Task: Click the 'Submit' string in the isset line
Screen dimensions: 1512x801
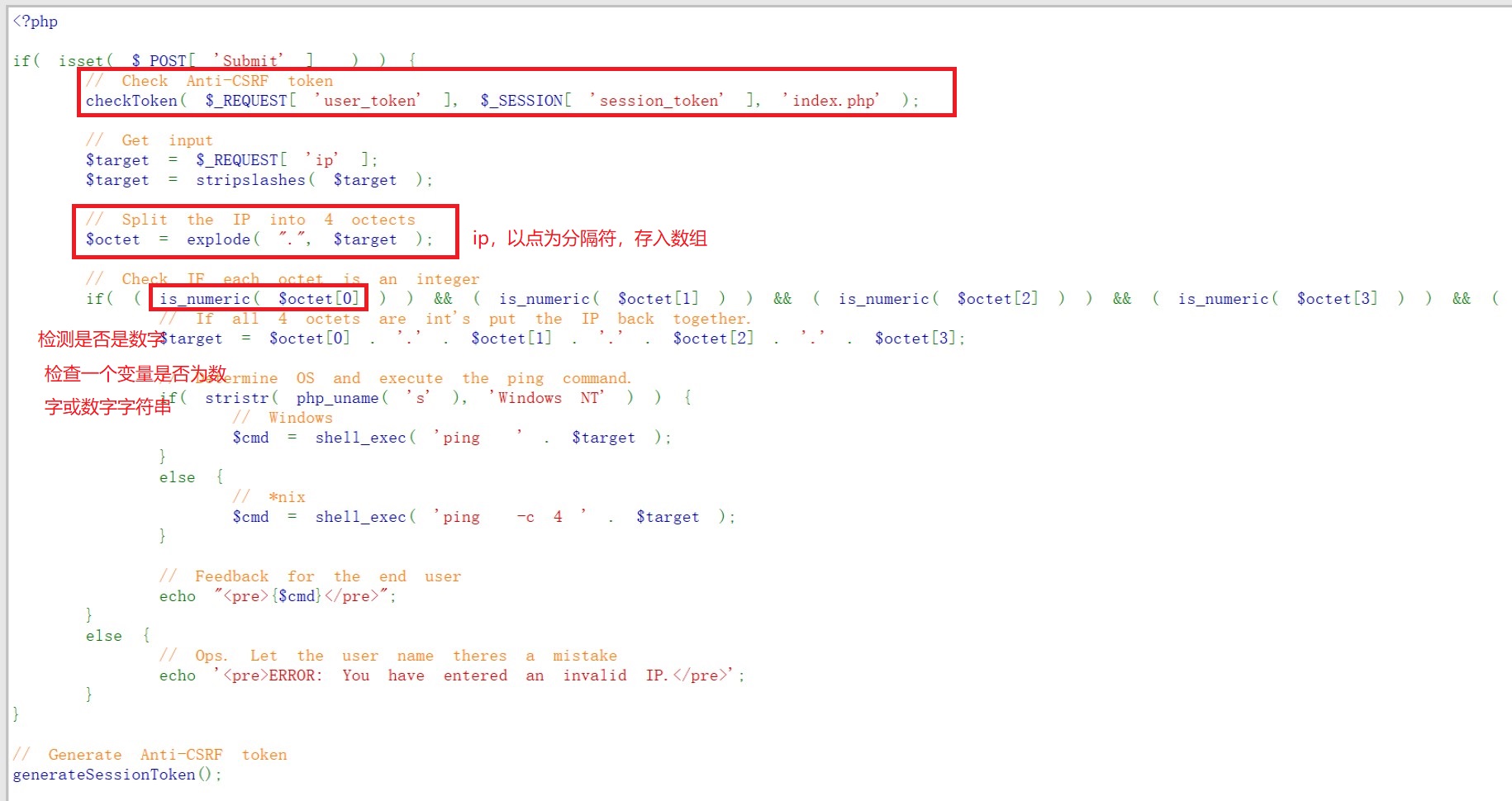Action: click(249, 61)
